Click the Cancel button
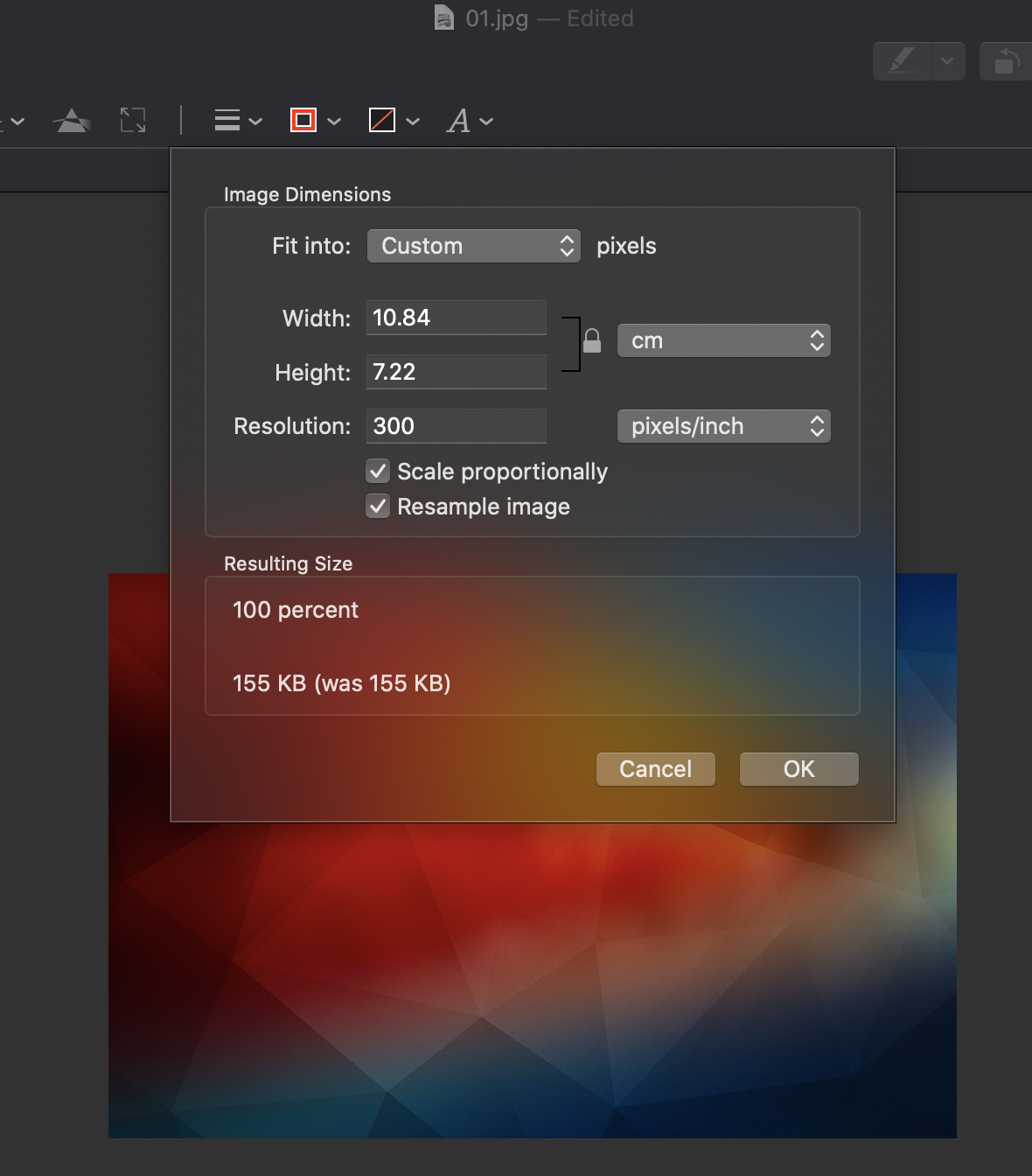The image size is (1032, 1176). [x=655, y=769]
